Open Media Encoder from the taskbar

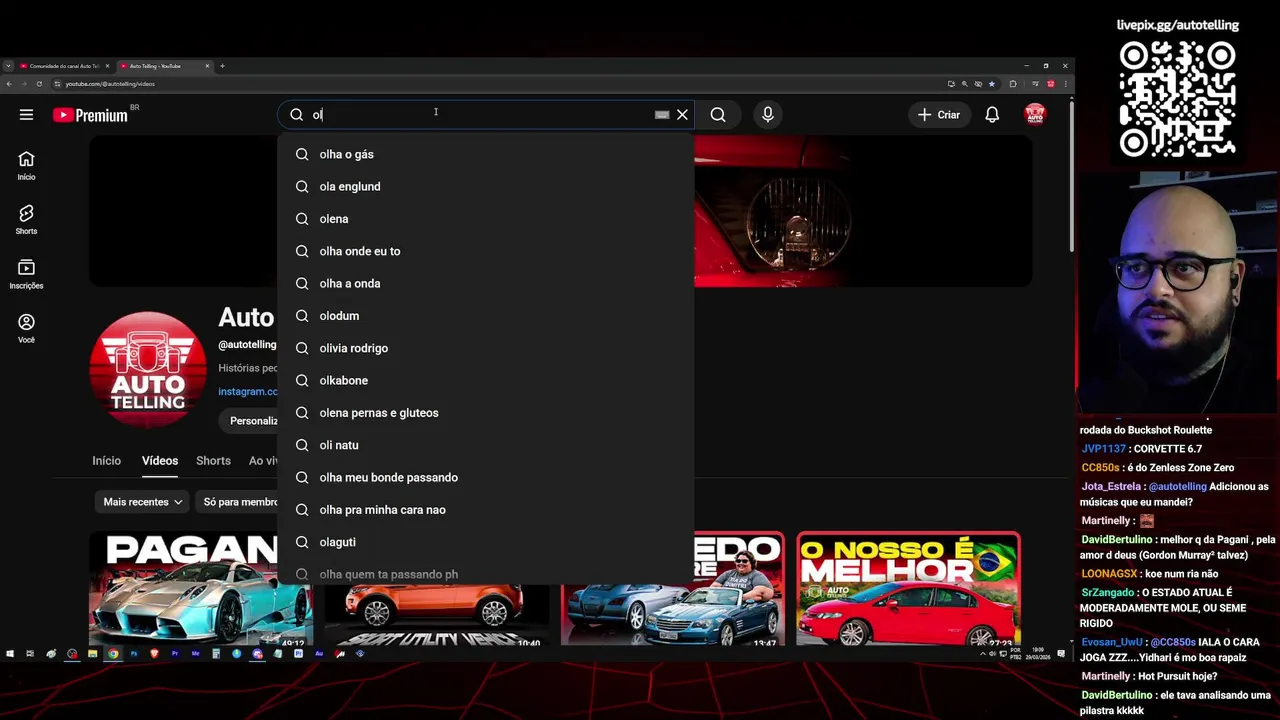[195, 654]
